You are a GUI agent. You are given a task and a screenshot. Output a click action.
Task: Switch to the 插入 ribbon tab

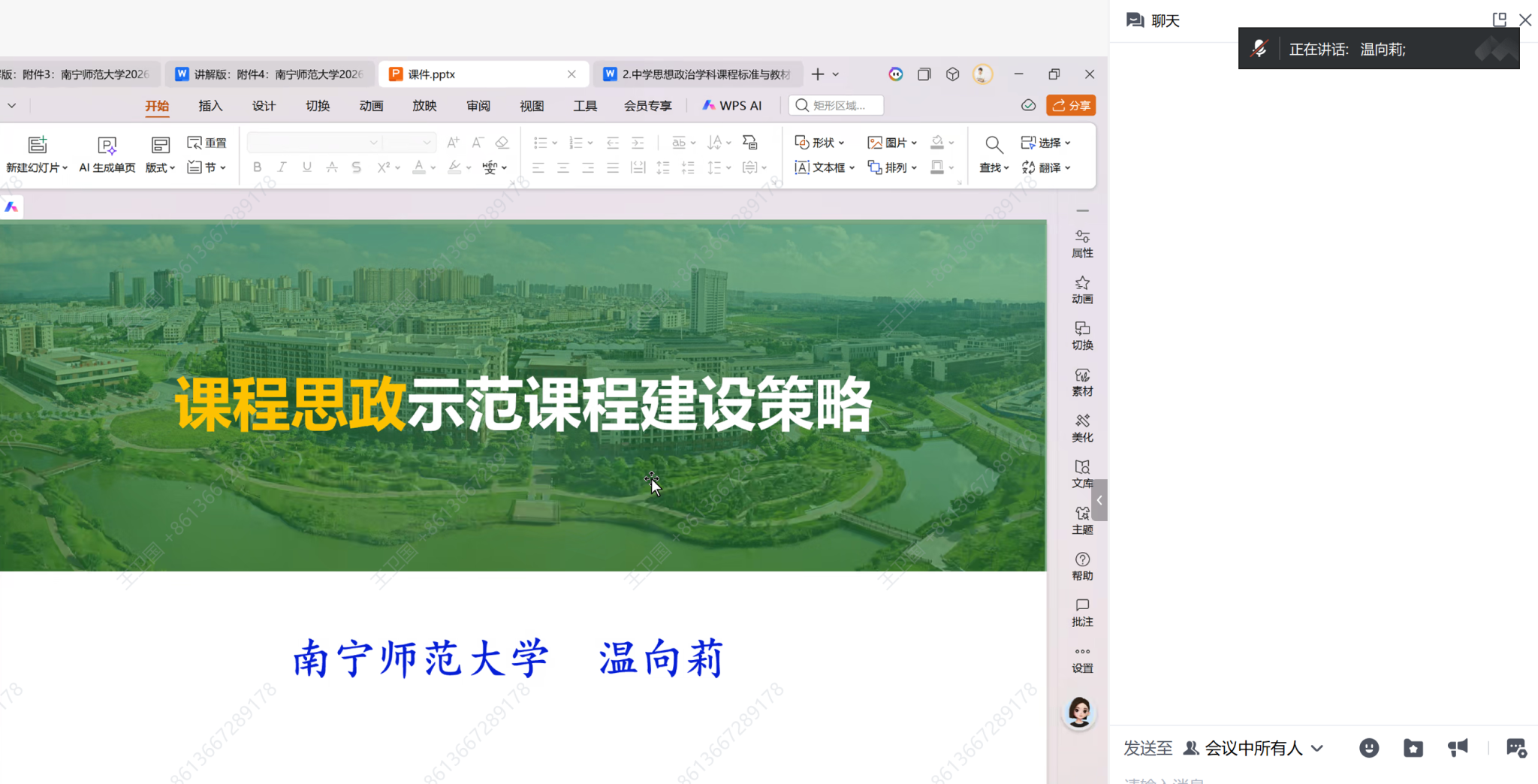click(210, 106)
